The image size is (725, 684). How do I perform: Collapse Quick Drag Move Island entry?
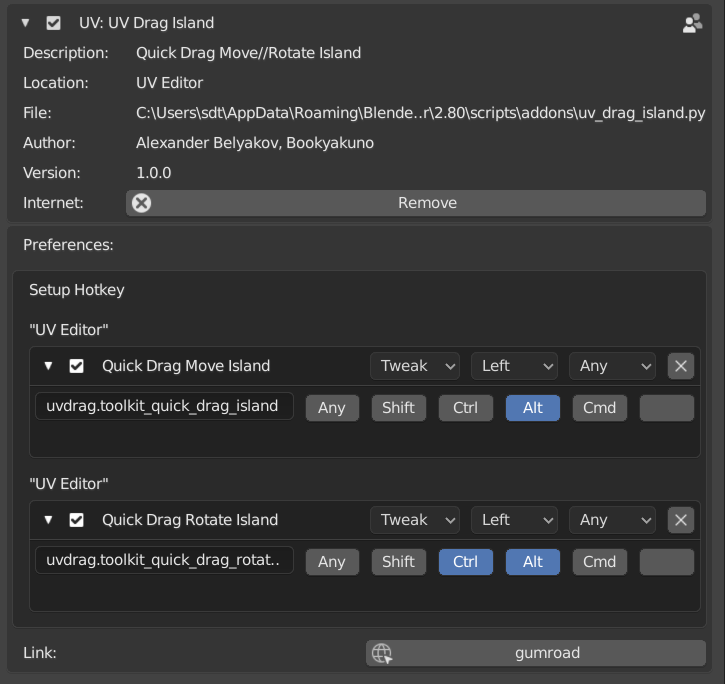click(48, 366)
